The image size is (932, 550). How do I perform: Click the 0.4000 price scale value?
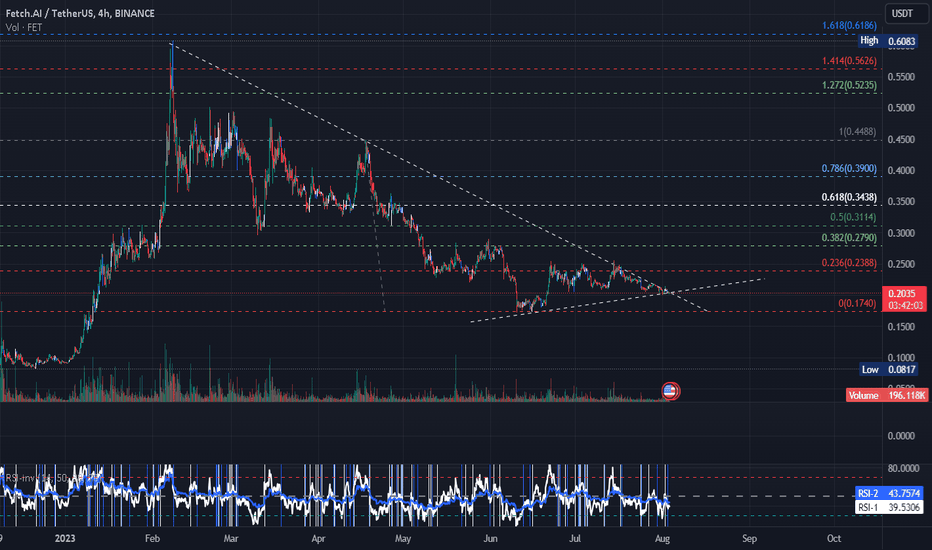pyautogui.click(x=901, y=171)
